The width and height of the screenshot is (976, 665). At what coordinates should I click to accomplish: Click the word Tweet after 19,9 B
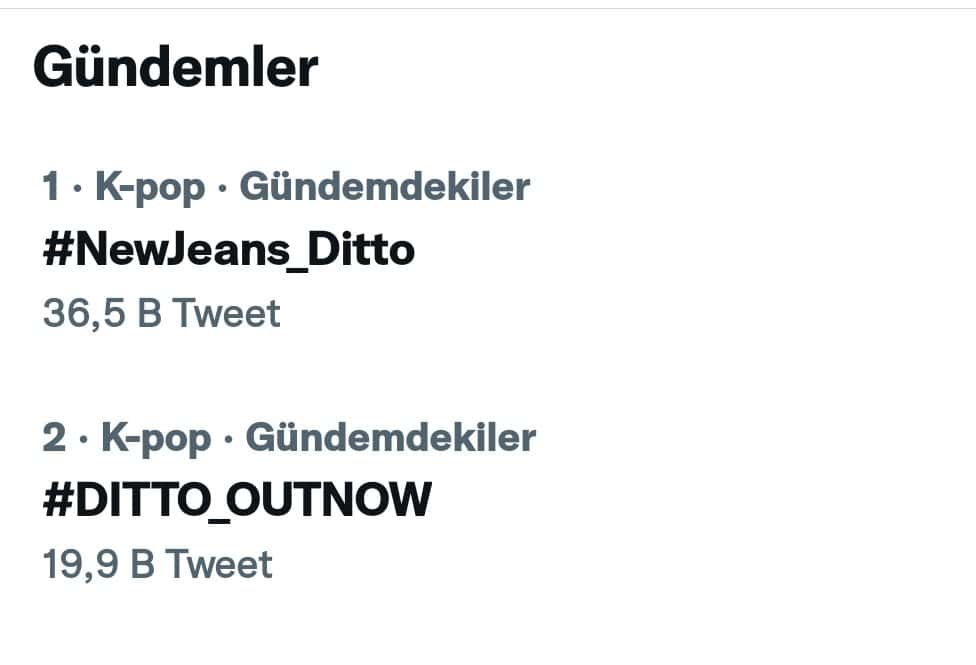coord(219,564)
